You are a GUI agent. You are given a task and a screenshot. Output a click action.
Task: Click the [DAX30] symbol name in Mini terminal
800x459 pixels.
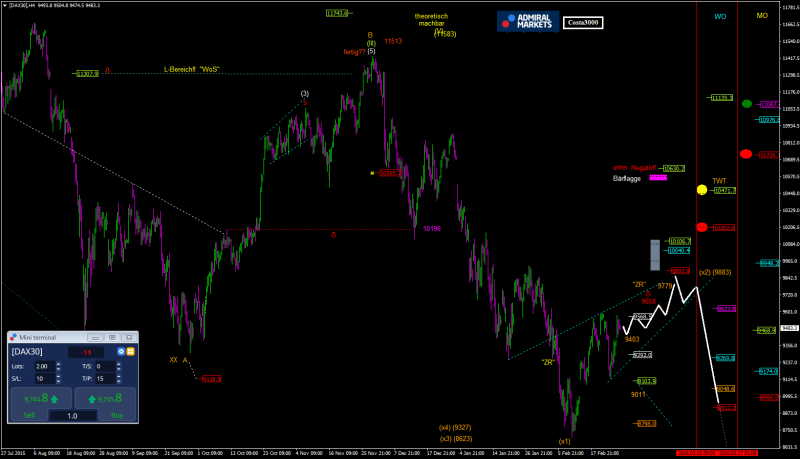26,352
